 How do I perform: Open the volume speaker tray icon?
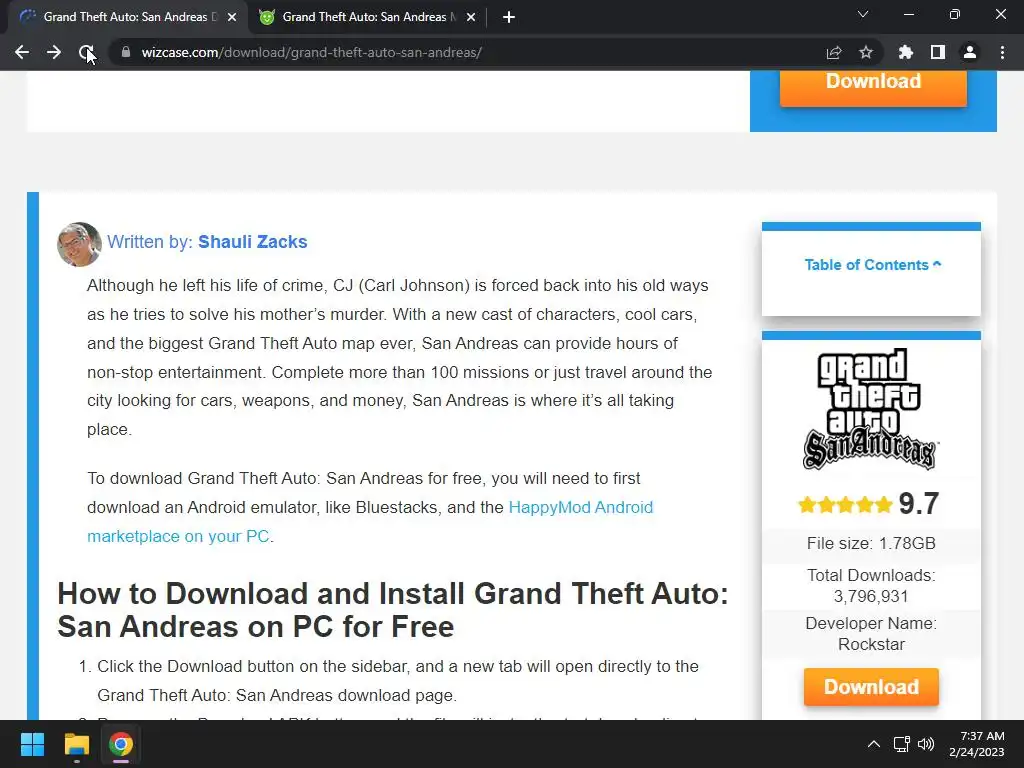[x=926, y=744]
